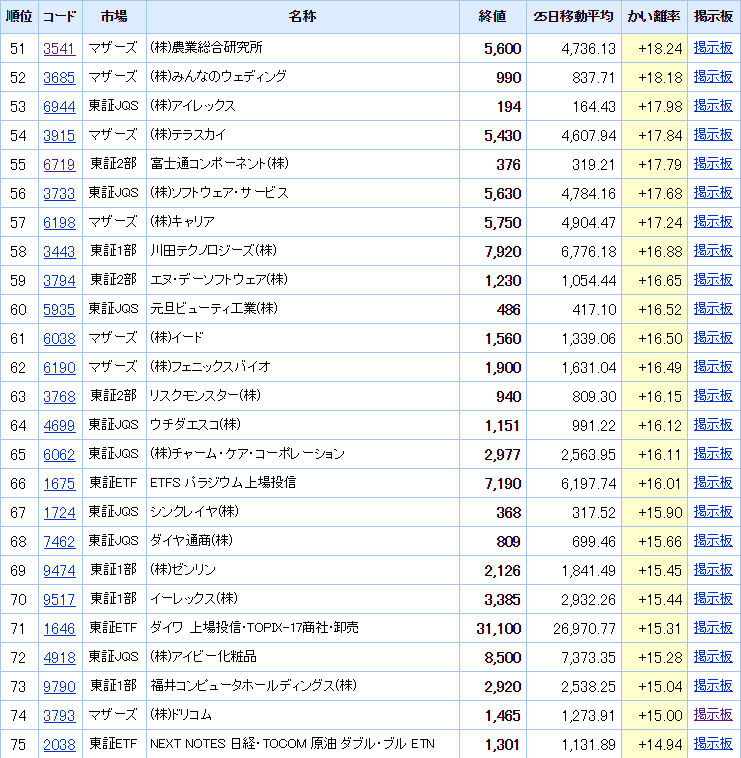The width and height of the screenshot is (741, 758).
Task: Open 掲示板 link for リスクモンスター row
Action: (713, 396)
